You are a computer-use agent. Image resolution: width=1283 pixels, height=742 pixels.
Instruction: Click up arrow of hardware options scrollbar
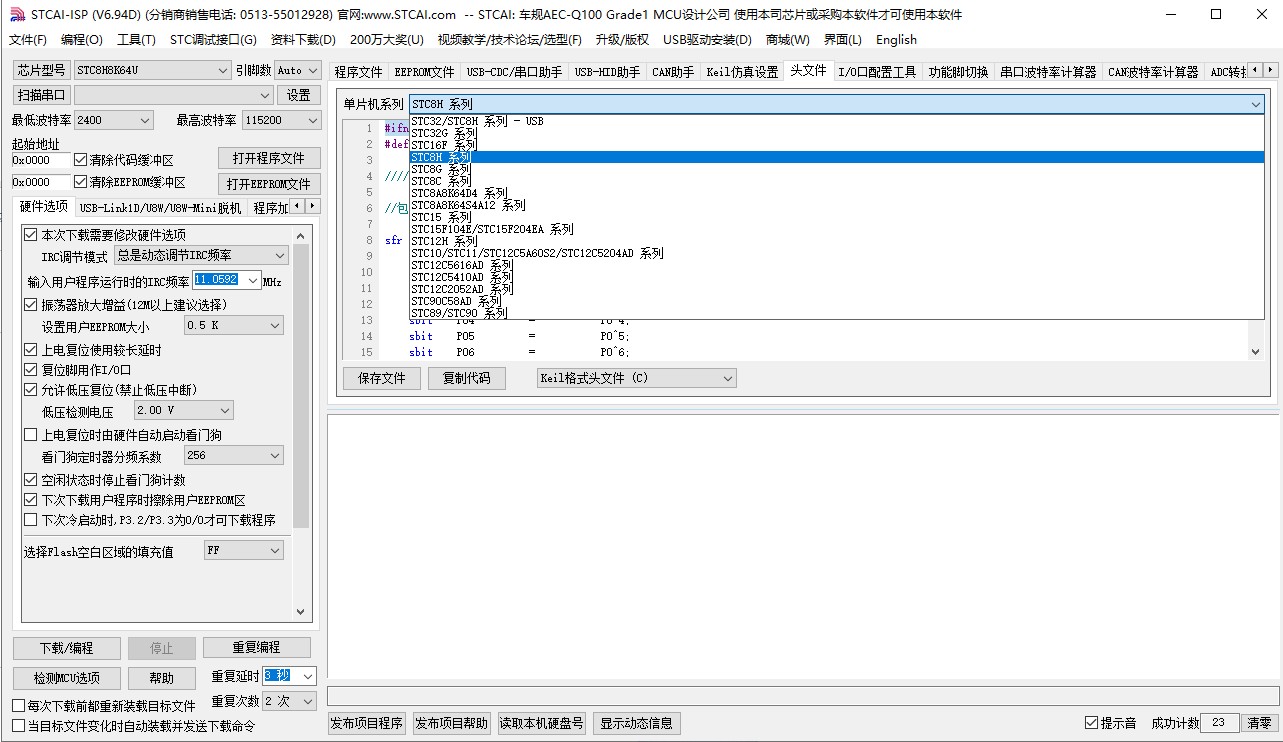(301, 234)
